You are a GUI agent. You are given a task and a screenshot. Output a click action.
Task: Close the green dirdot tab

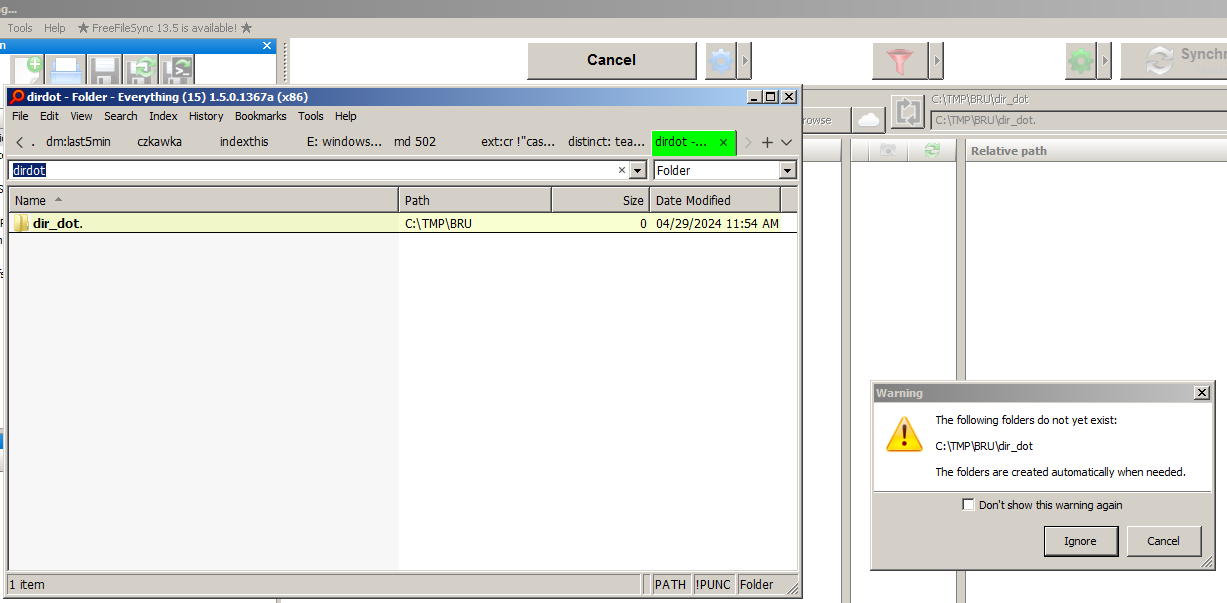tap(723, 142)
